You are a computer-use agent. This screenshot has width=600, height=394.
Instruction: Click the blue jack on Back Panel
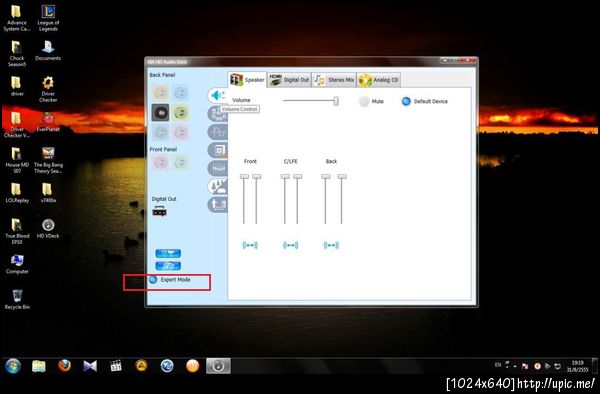(x=180, y=93)
